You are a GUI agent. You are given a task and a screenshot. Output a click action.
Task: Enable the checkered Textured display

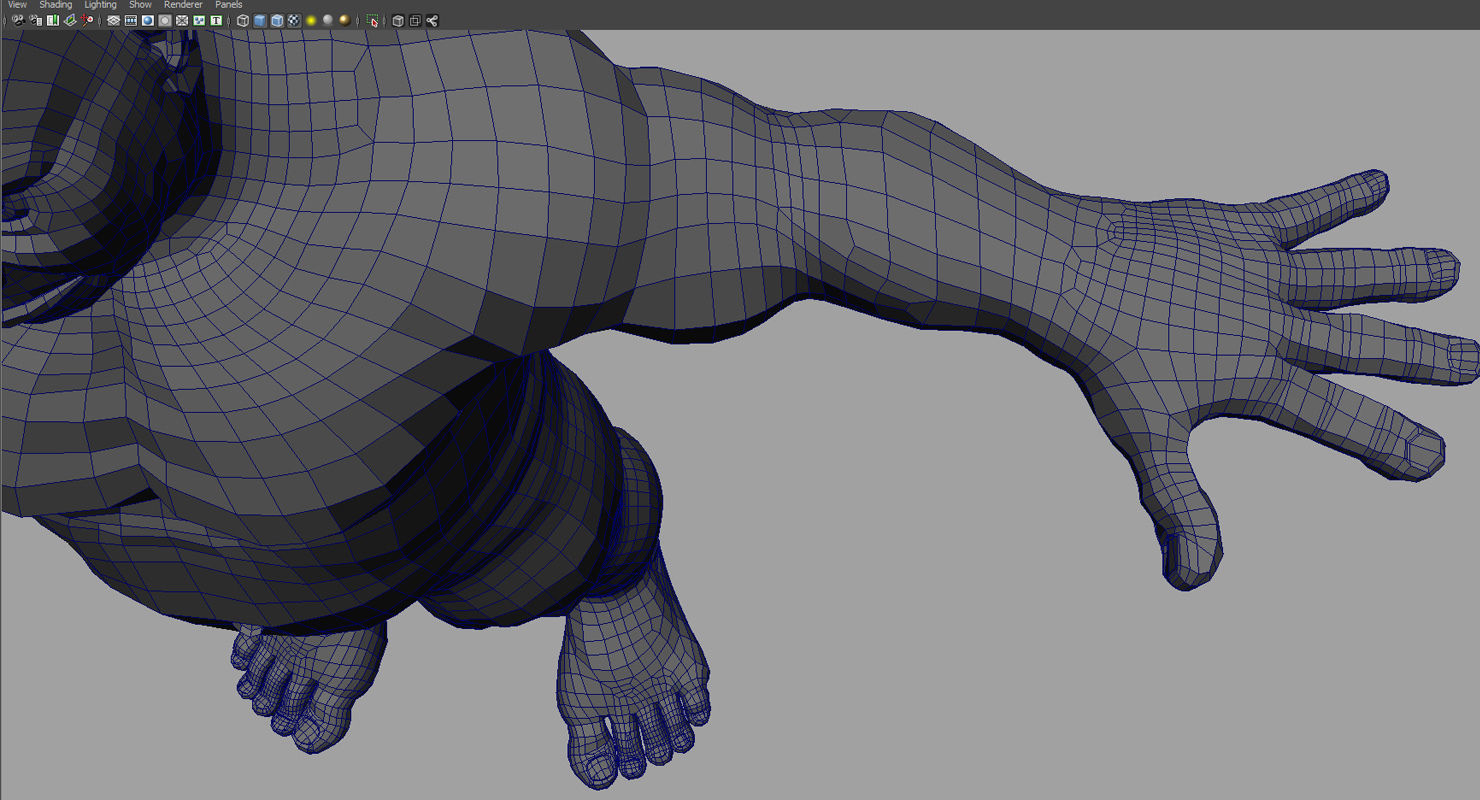point(294,20)
